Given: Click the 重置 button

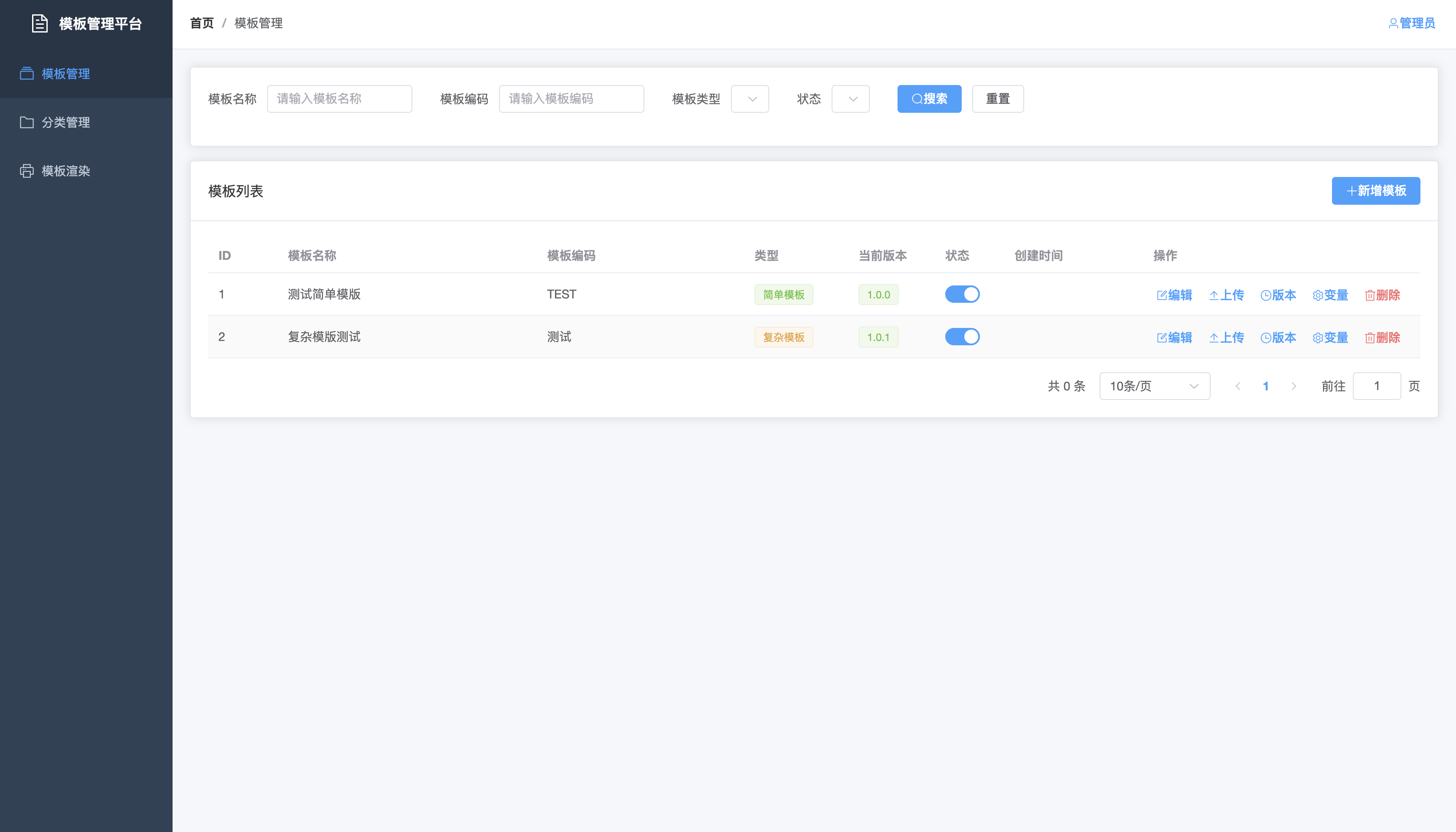Looking at the screenshot, I should coord(998,99).
